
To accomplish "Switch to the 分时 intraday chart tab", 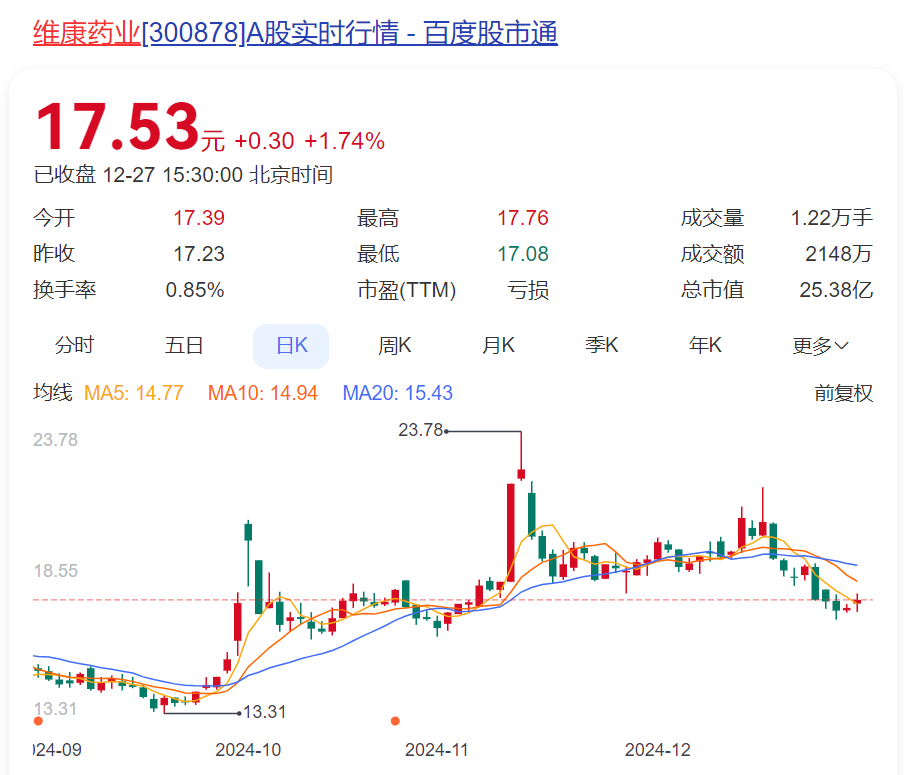I will (75, 345).
